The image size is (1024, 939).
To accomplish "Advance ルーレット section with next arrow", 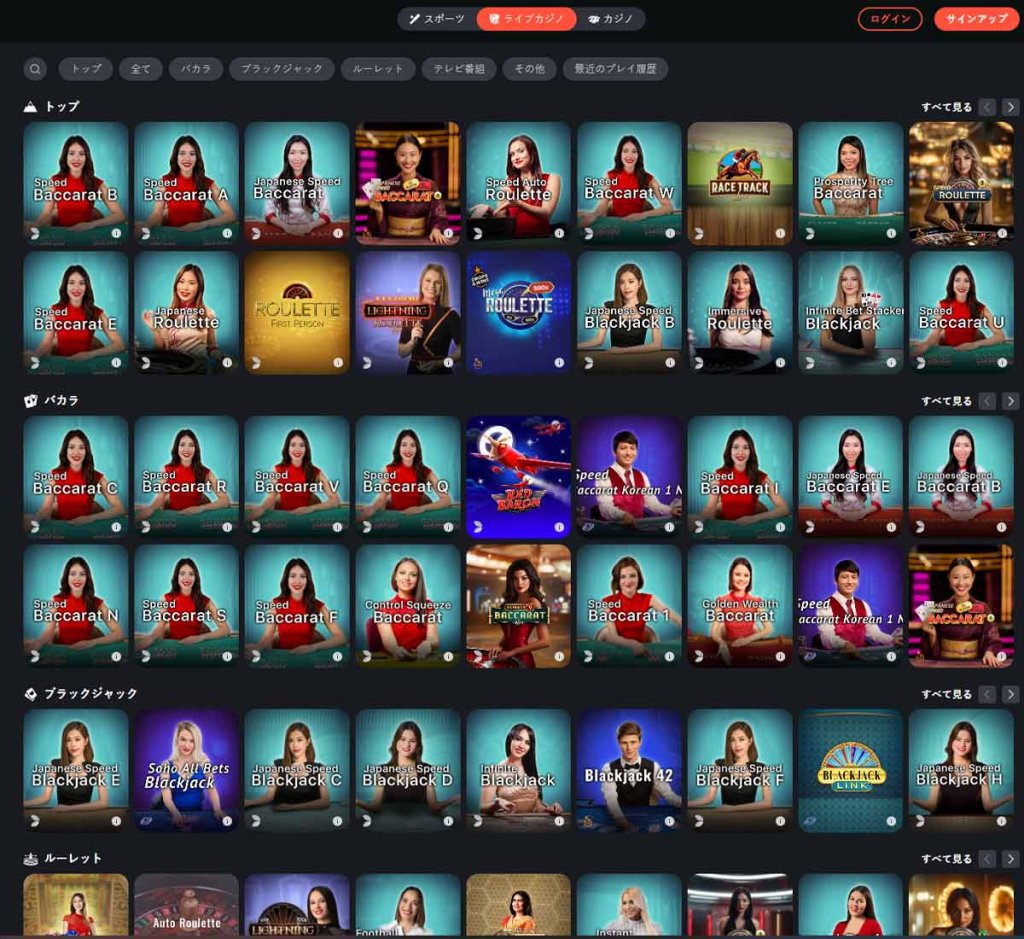I will coord(1011,859).
